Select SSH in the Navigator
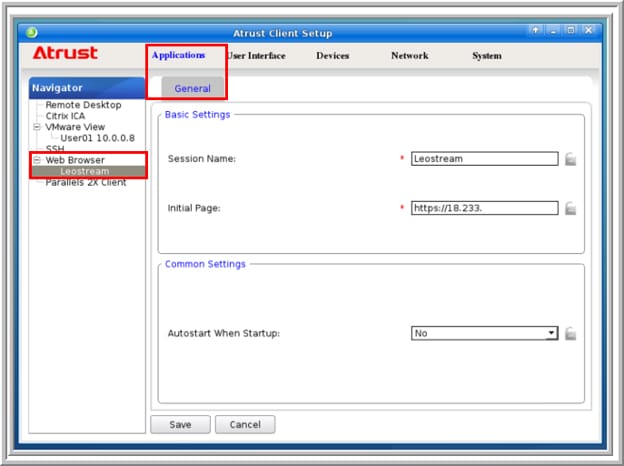This screenshot has width=624, height=466. [x=55, y=149]
